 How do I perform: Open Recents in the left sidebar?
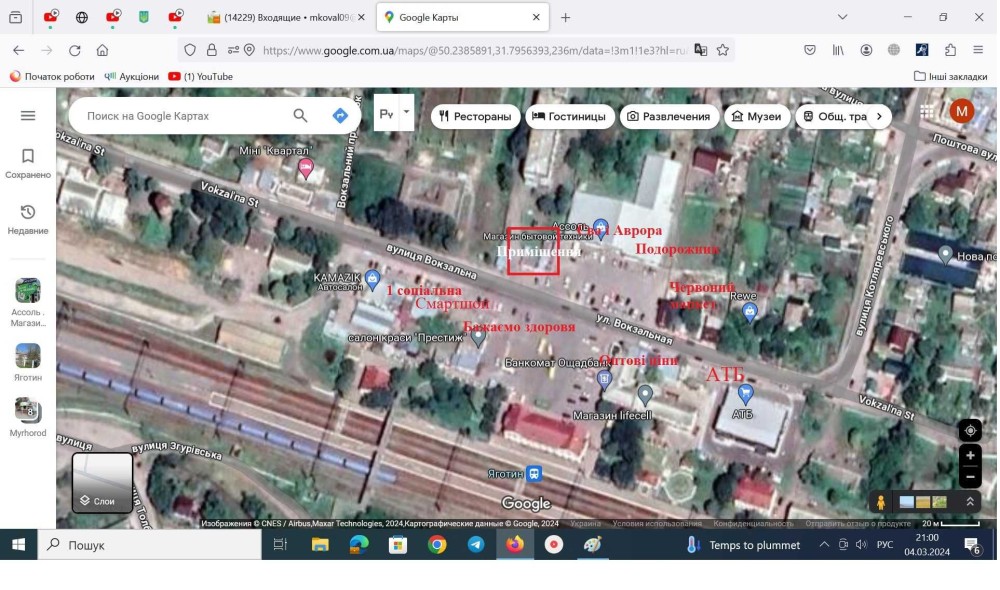click(28, 219)
